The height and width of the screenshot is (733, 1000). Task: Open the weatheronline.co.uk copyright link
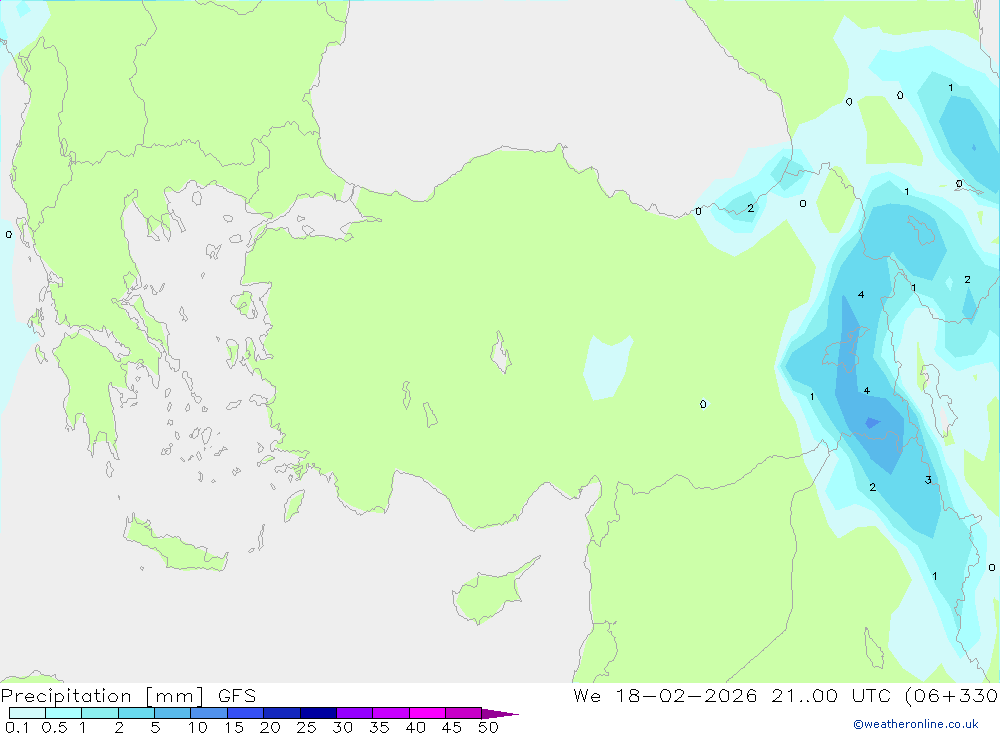pyautogui.click(x=916, y=724)
